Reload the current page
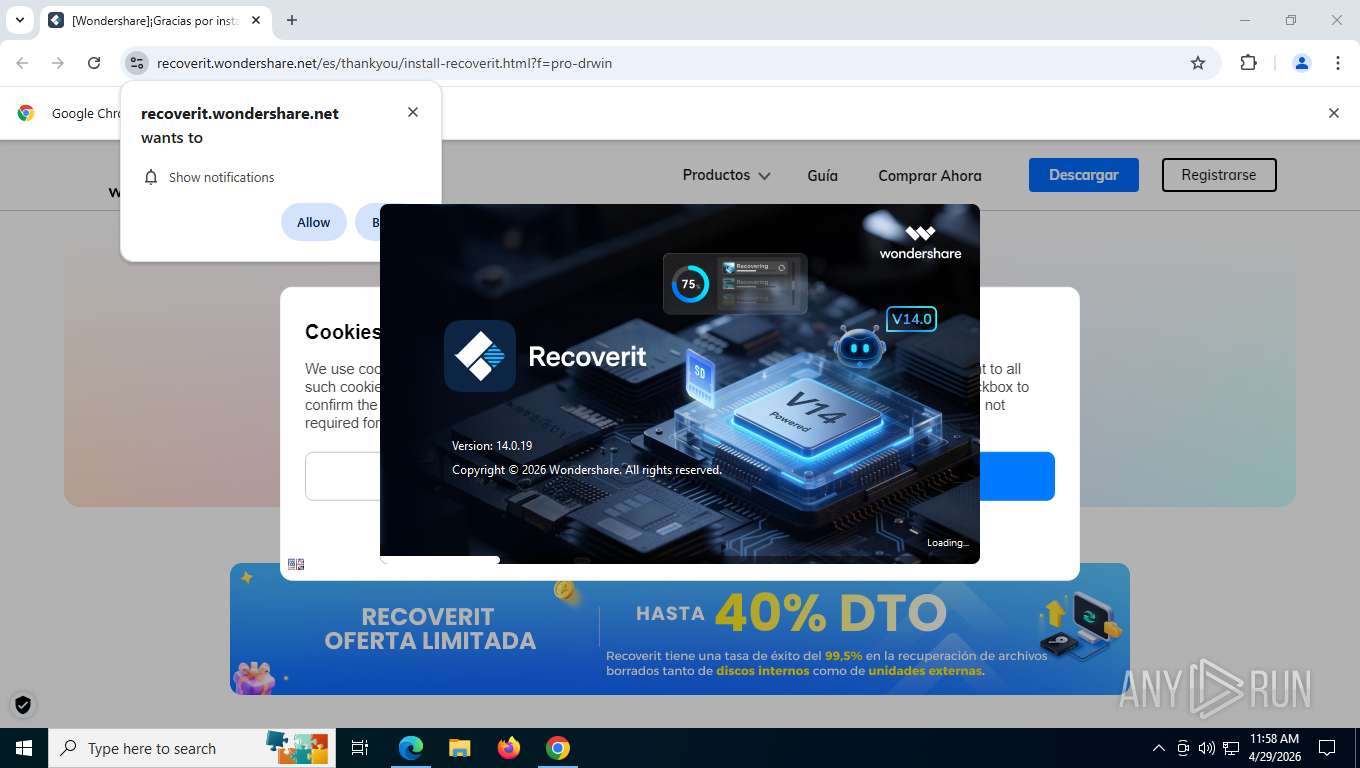The height and width of the screenshot is (768, 1360). 94,63
